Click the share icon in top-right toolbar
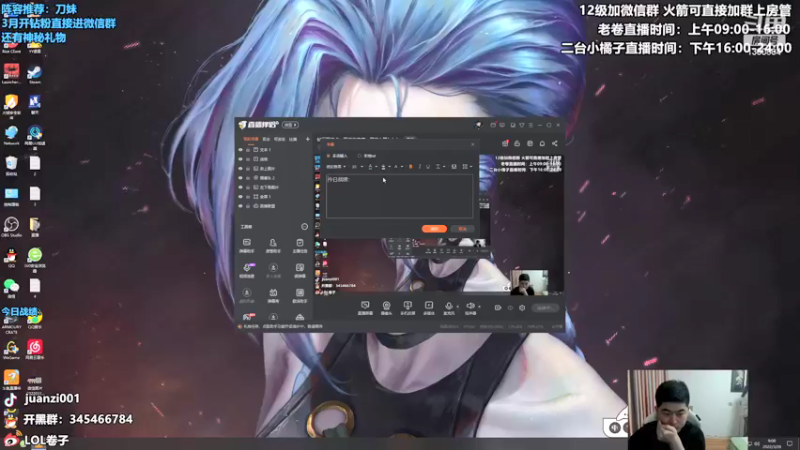Image resolution: width=800 pixels, height=450 pixels. point(555,143)
